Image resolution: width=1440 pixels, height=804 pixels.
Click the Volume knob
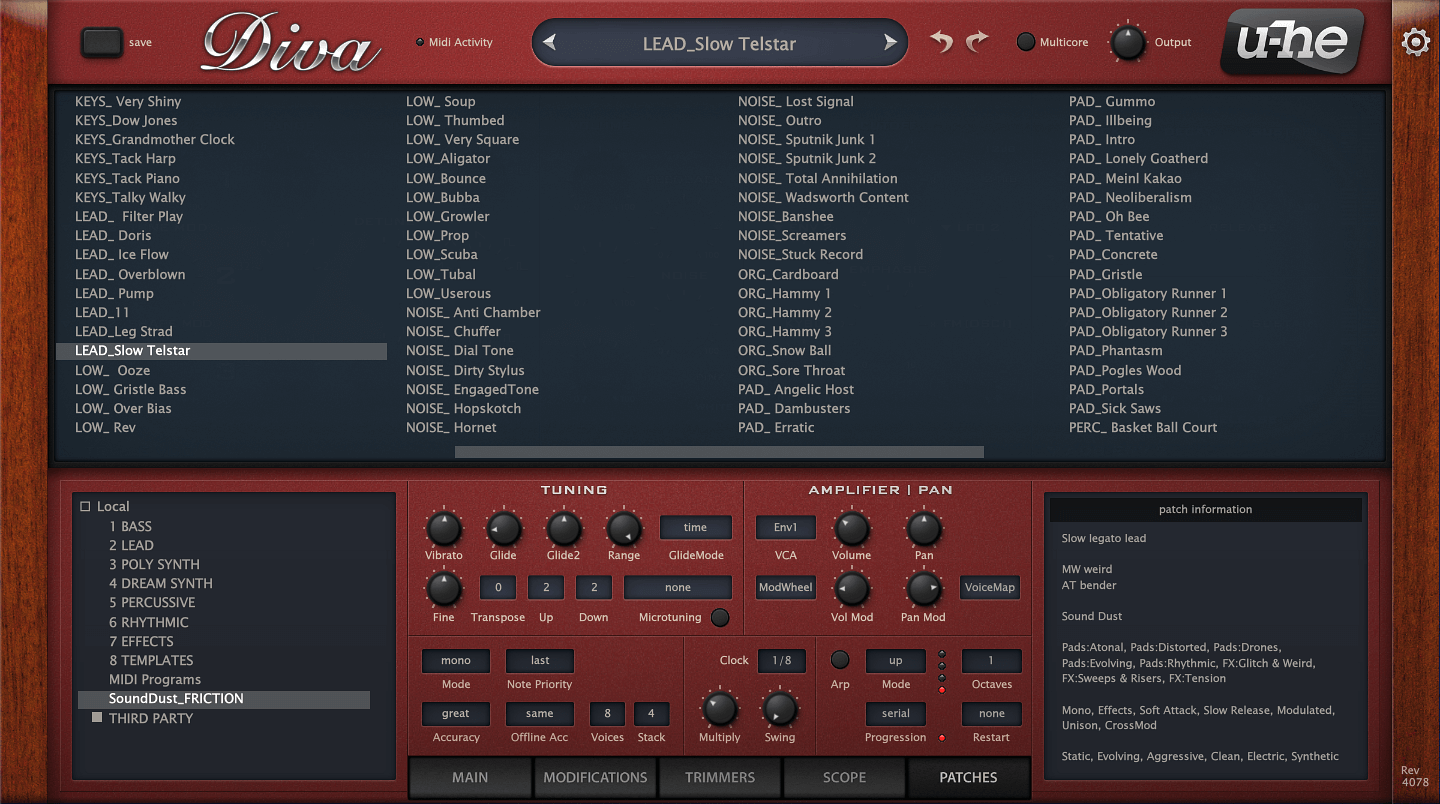point(852,529)
